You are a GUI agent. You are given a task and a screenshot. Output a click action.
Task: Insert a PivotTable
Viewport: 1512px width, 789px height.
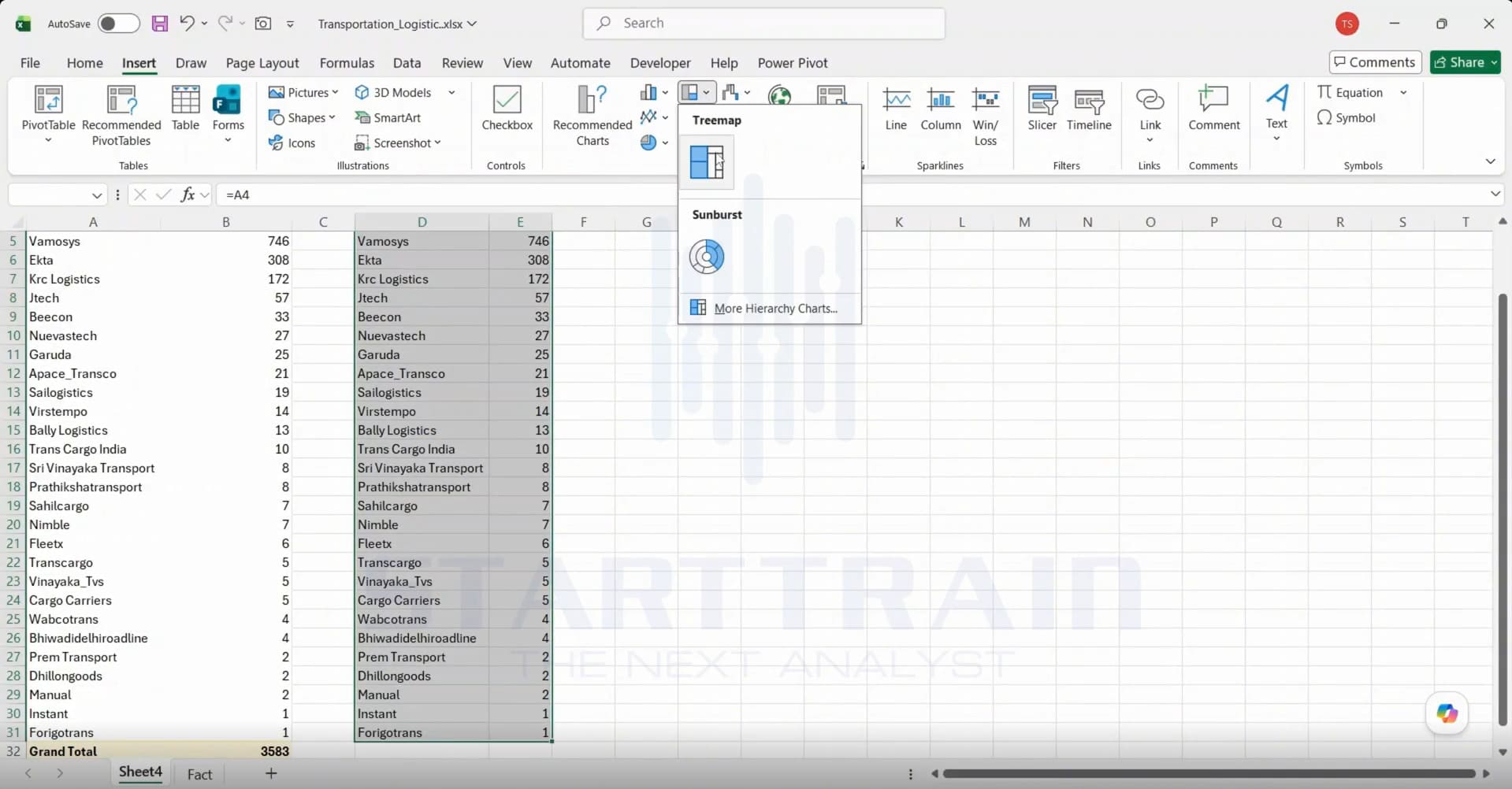(x=49, y=116)
